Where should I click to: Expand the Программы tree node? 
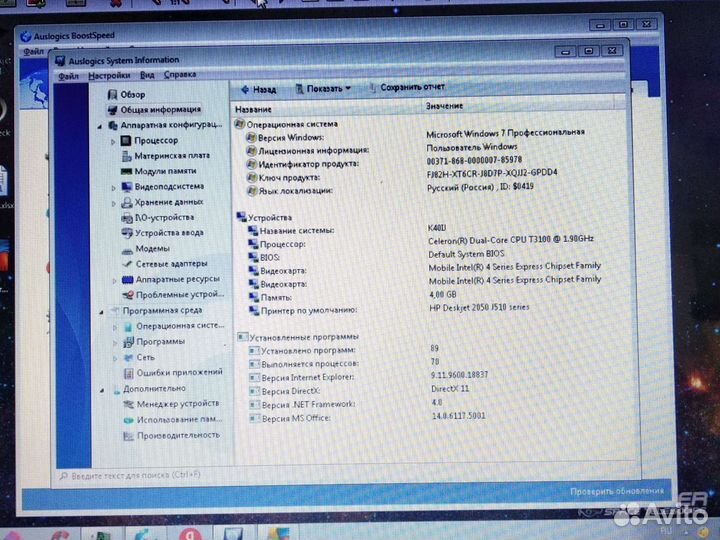point(115,343)
